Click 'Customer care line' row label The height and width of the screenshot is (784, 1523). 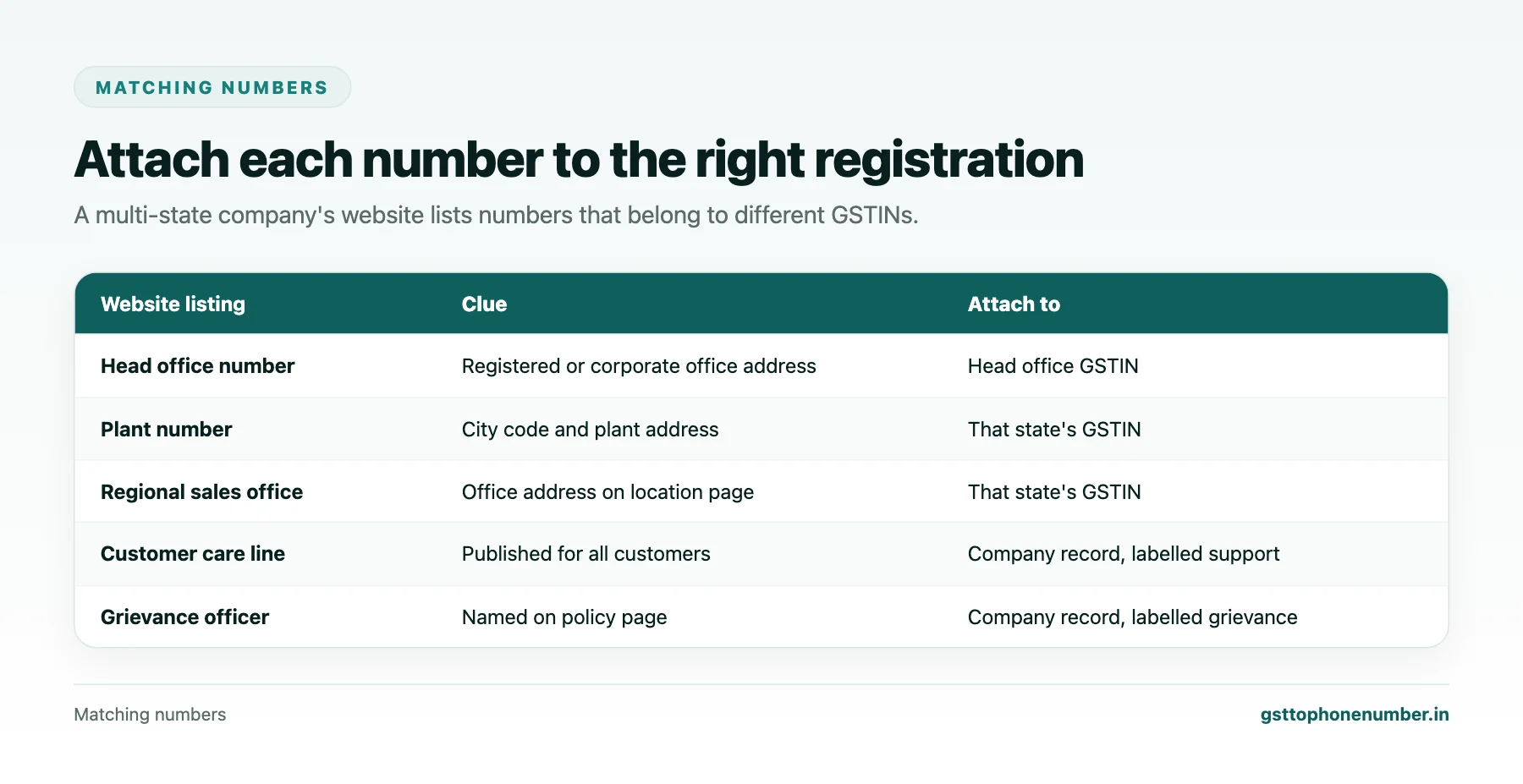[x=192, y=554]
